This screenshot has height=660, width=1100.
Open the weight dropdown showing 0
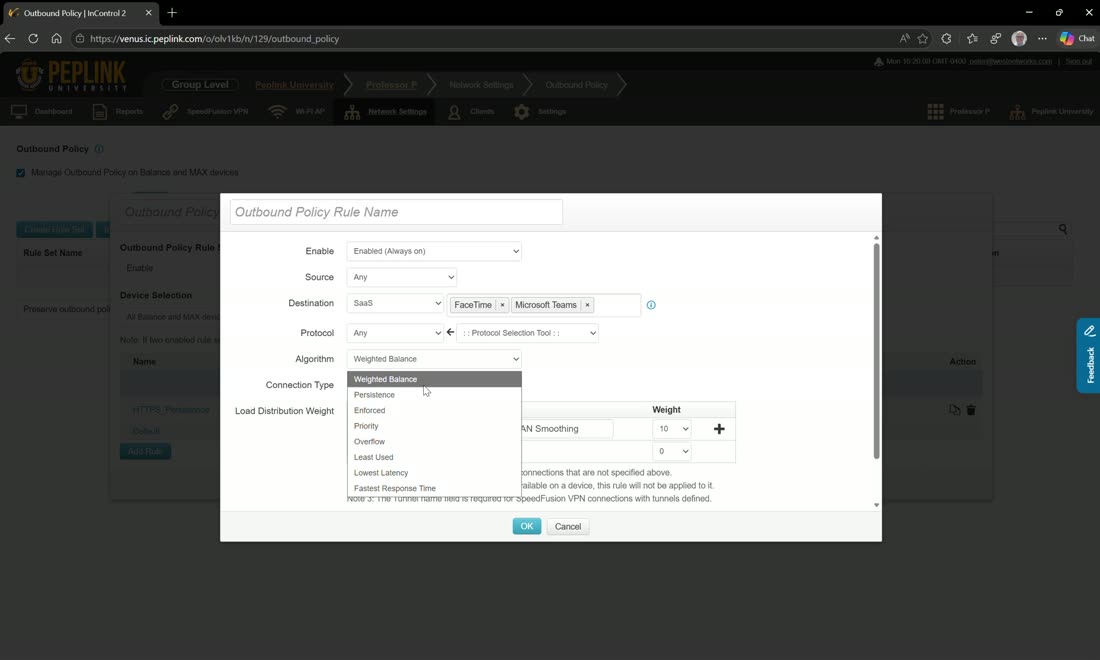[671, 451]
